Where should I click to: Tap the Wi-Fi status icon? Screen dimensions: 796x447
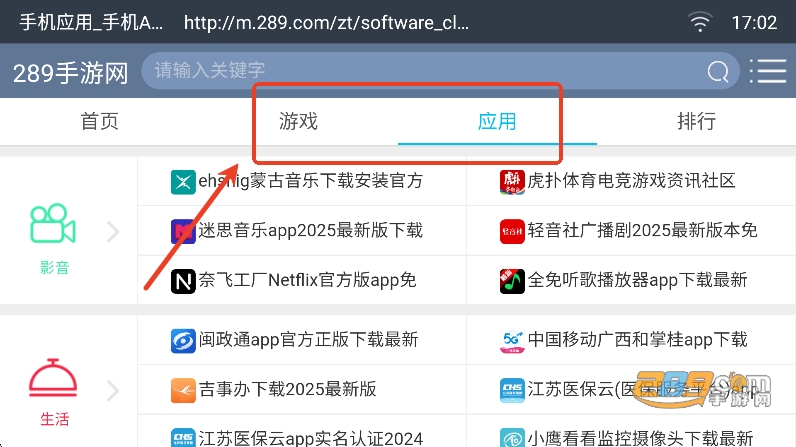point(700,22)
